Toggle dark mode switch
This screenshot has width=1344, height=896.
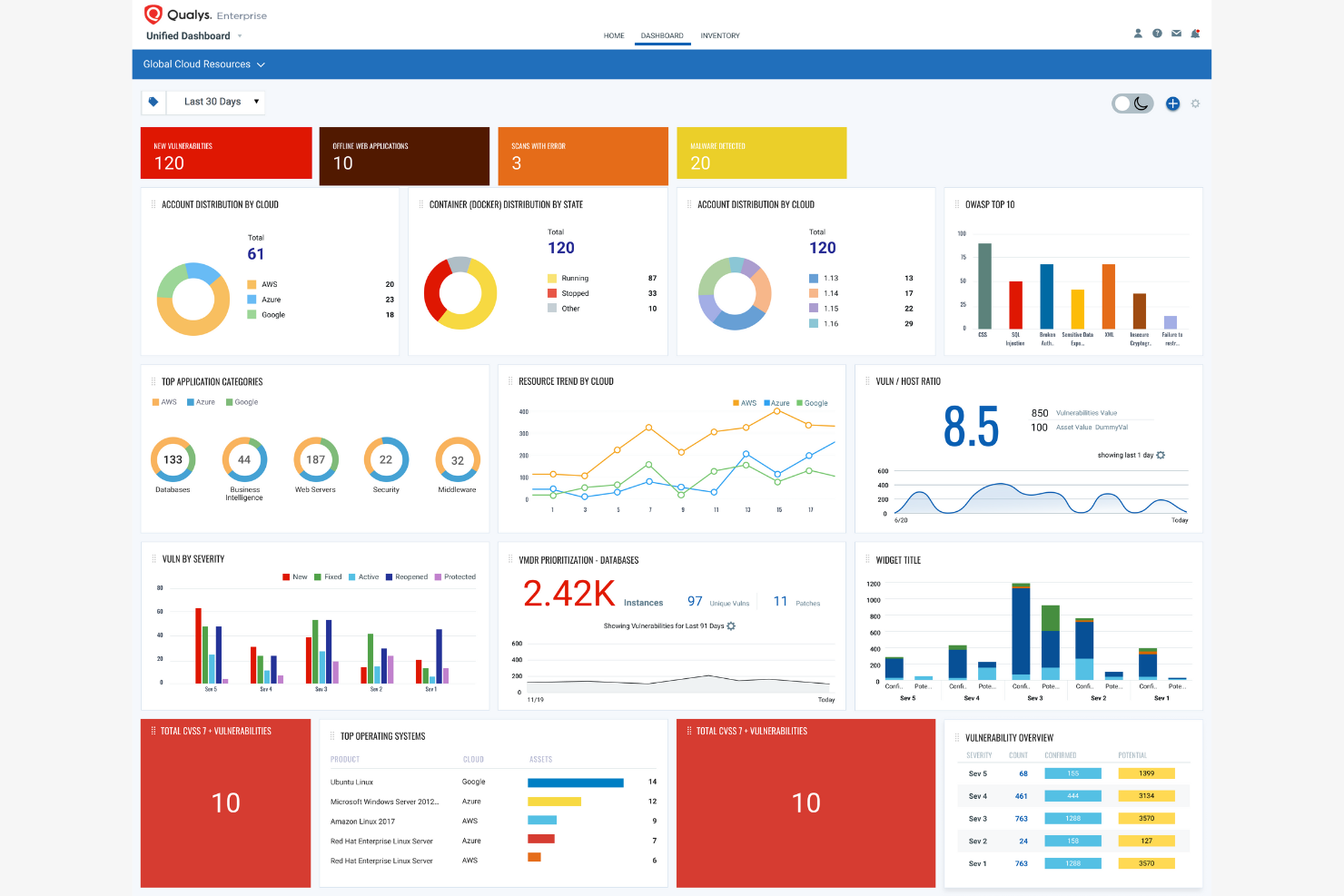click(1132, 103)
